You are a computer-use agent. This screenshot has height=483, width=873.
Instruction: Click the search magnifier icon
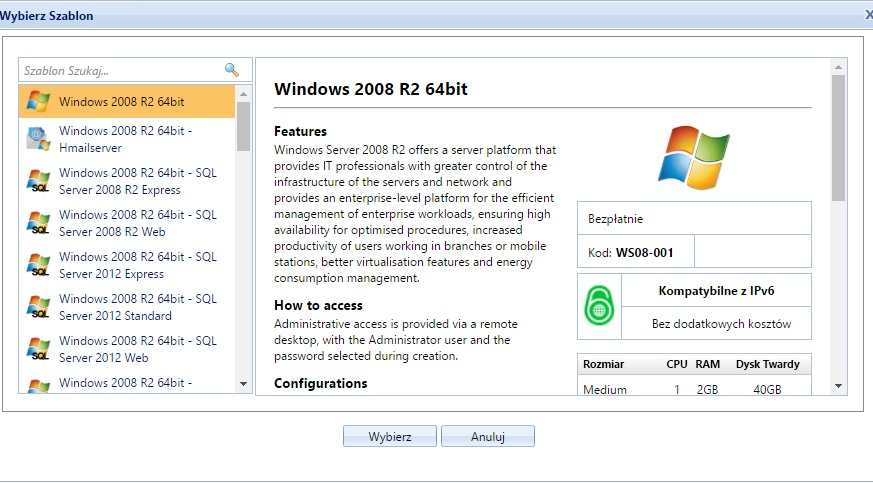pos(232,70)
